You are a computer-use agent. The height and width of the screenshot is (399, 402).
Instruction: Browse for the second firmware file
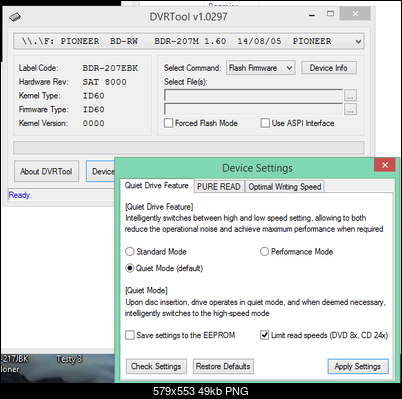350,109
